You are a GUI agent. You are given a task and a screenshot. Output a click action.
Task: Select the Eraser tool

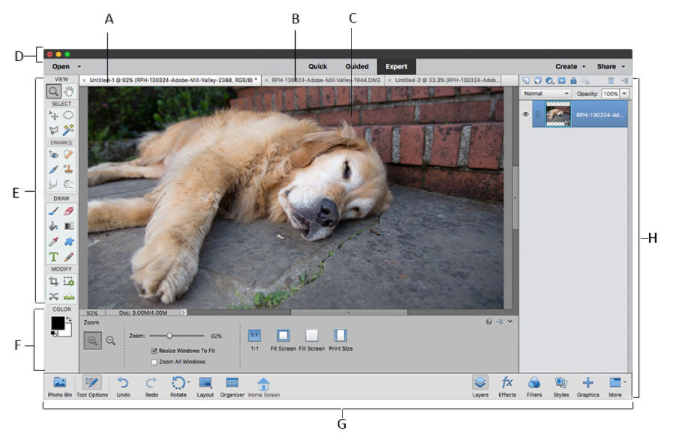69,211
